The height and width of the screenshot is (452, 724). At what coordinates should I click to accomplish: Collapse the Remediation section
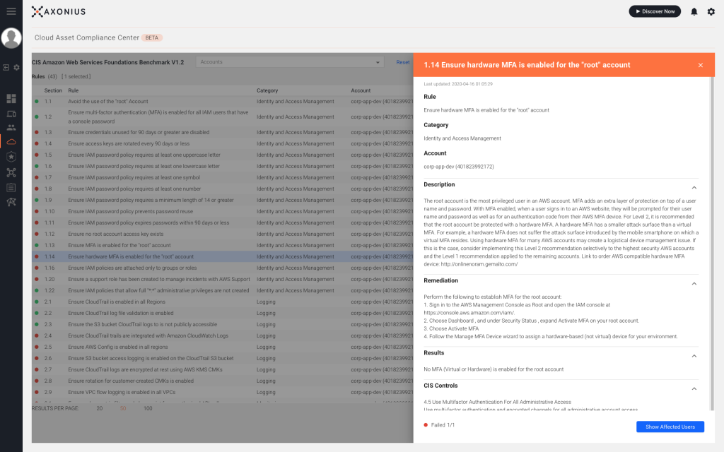tap(694, 283)
